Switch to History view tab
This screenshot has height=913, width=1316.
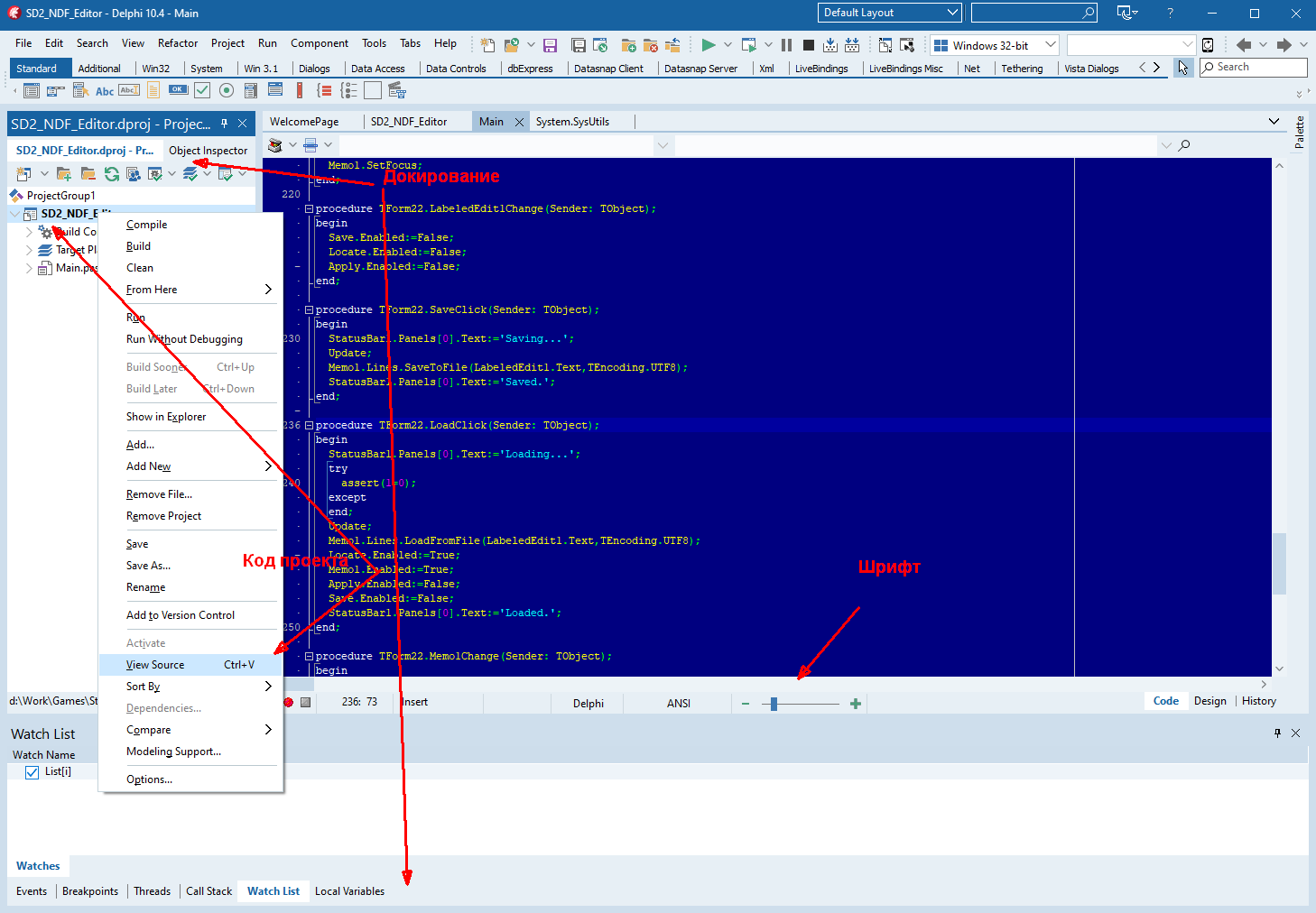click(x=1258, y=701)
